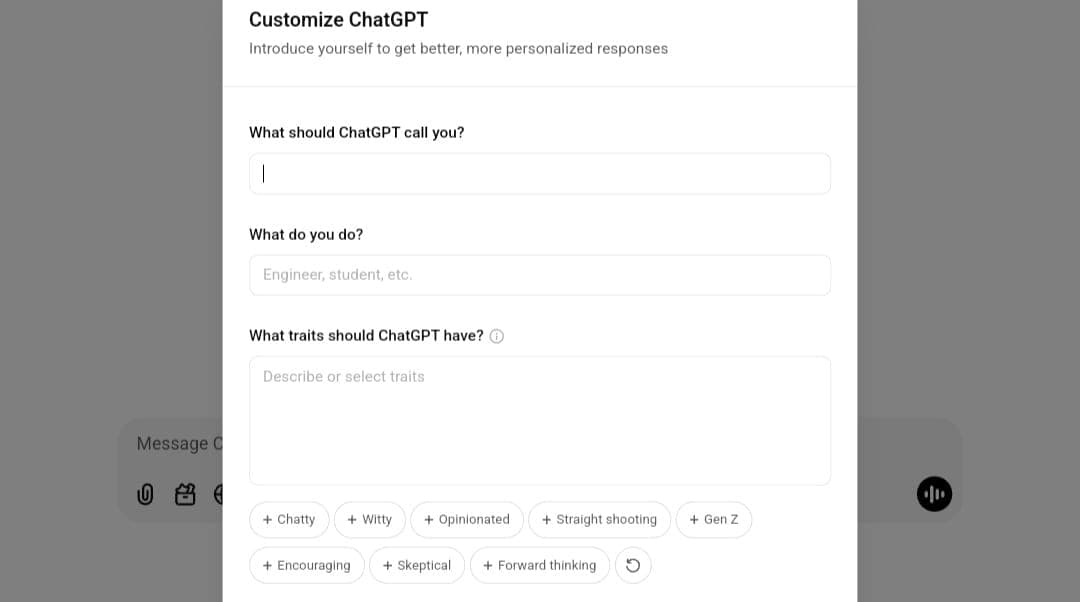This screenshot has width=1080, height=602.
Task: Click the info icon next to traits question
Action: click(x=496, y=336)
